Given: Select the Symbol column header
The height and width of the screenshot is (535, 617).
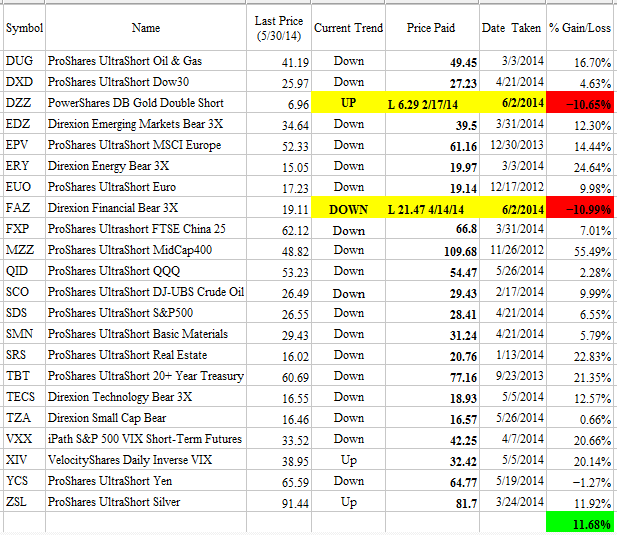Looking at the screenshot, I should coord(24,28).
